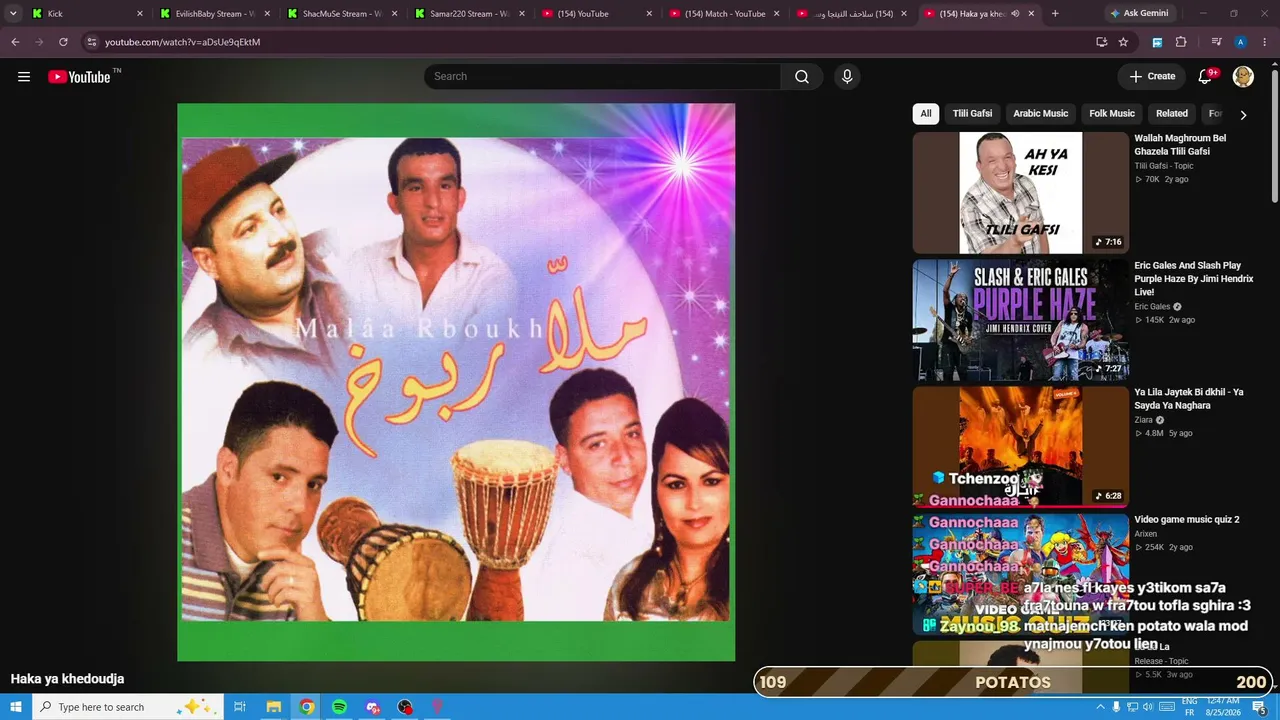The height and width of the screenshot is (720, 1280).
Task: Open YouTube notifications bell
Action: 1206,77
